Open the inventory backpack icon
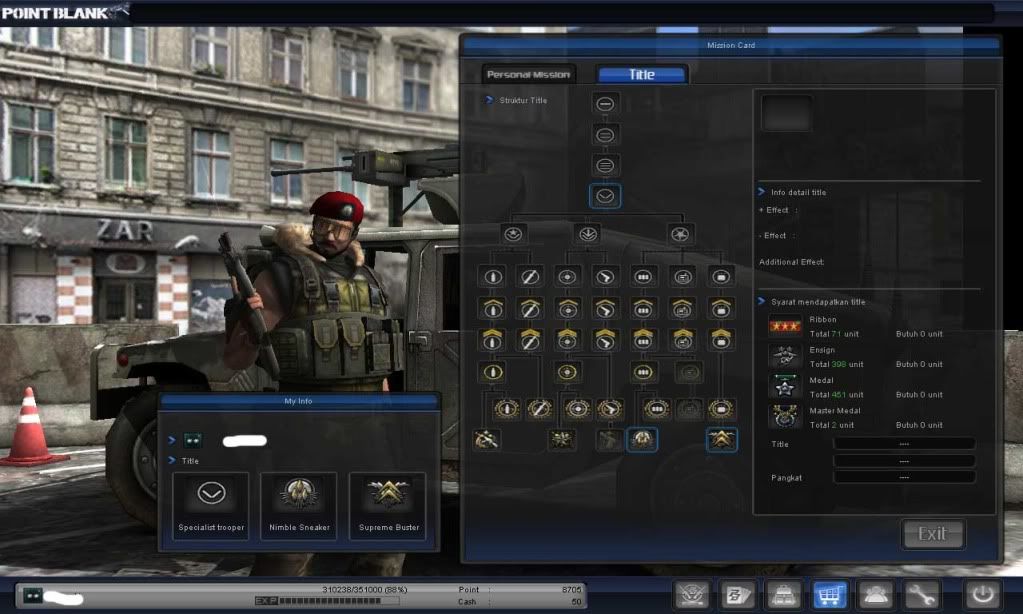1023x614 pixels. coord(783,594)
